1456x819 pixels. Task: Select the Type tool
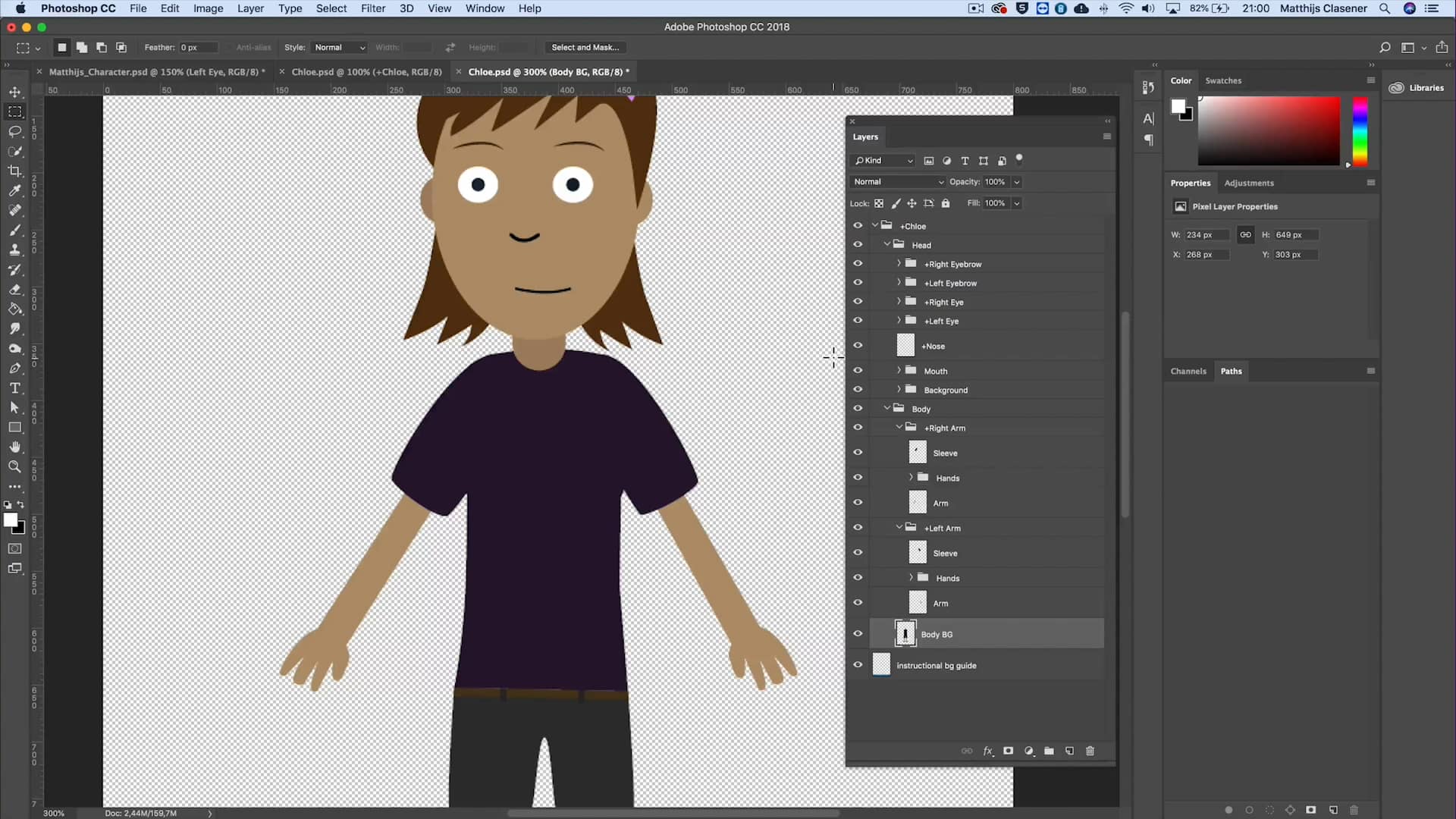(x=14, y=388)
